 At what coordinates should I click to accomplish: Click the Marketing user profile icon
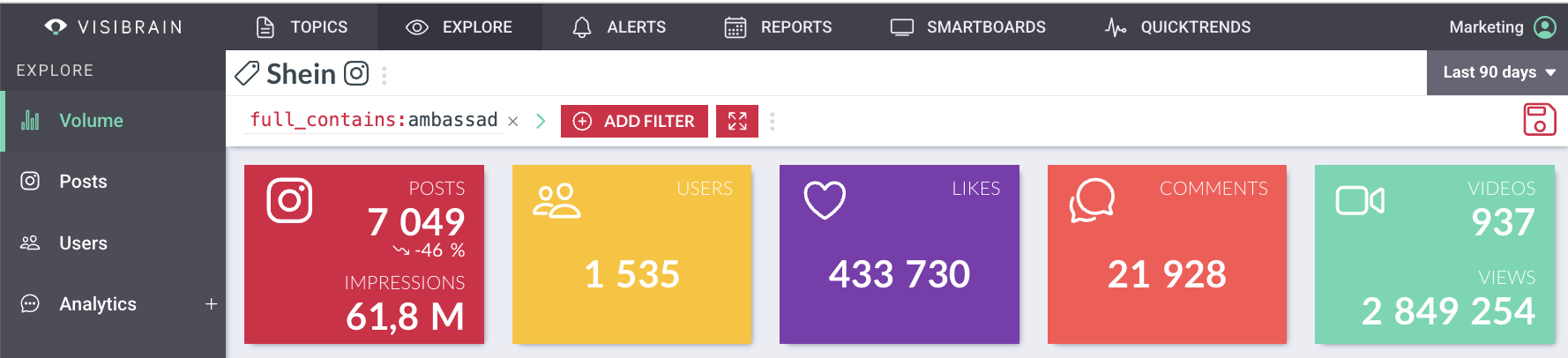tap(1545, 27)
